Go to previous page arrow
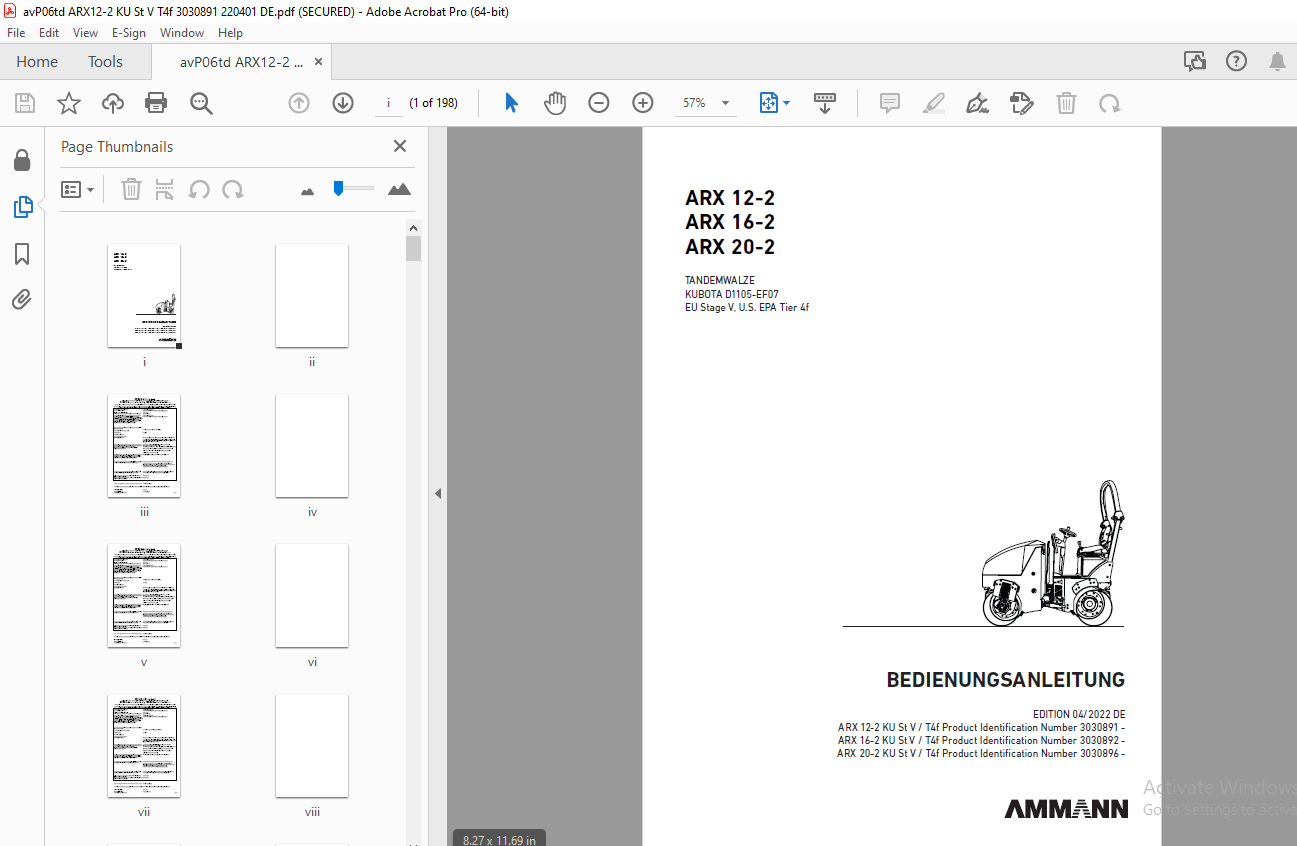The height and width of the screenshot is (846, 1297). coord(299,103)
